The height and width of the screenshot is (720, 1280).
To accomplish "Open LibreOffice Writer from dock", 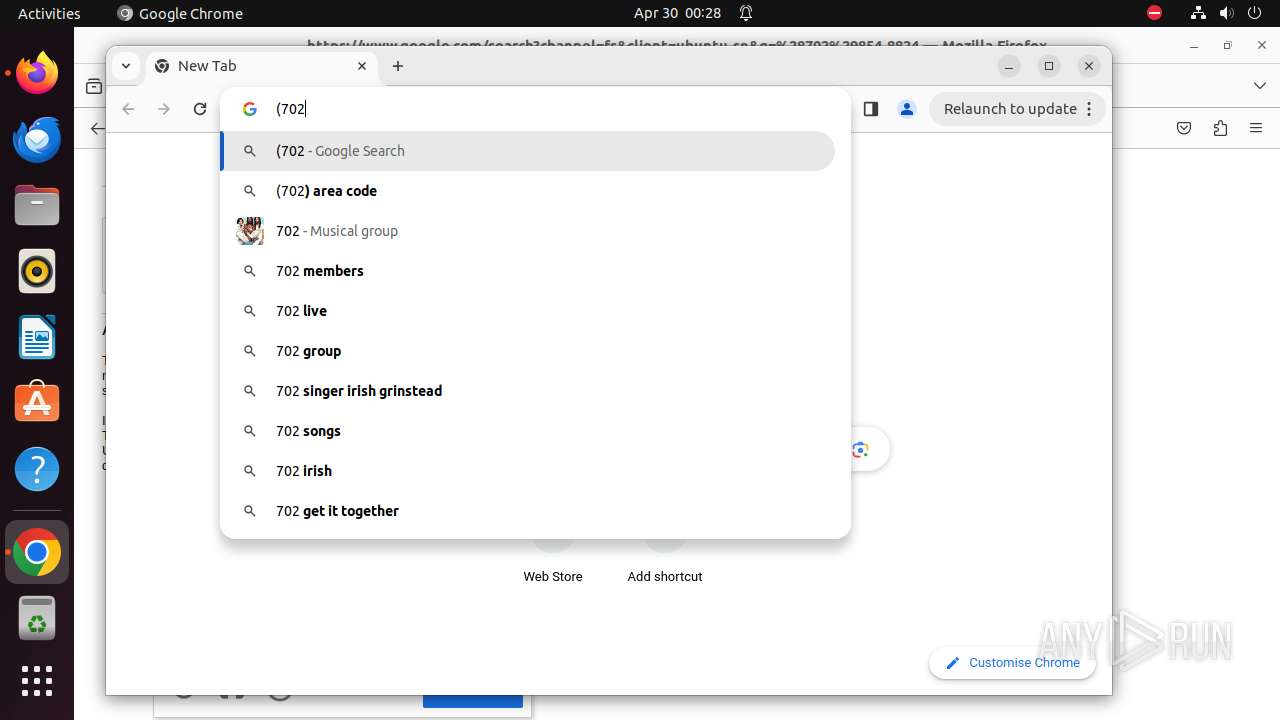I will coord(37,337).
